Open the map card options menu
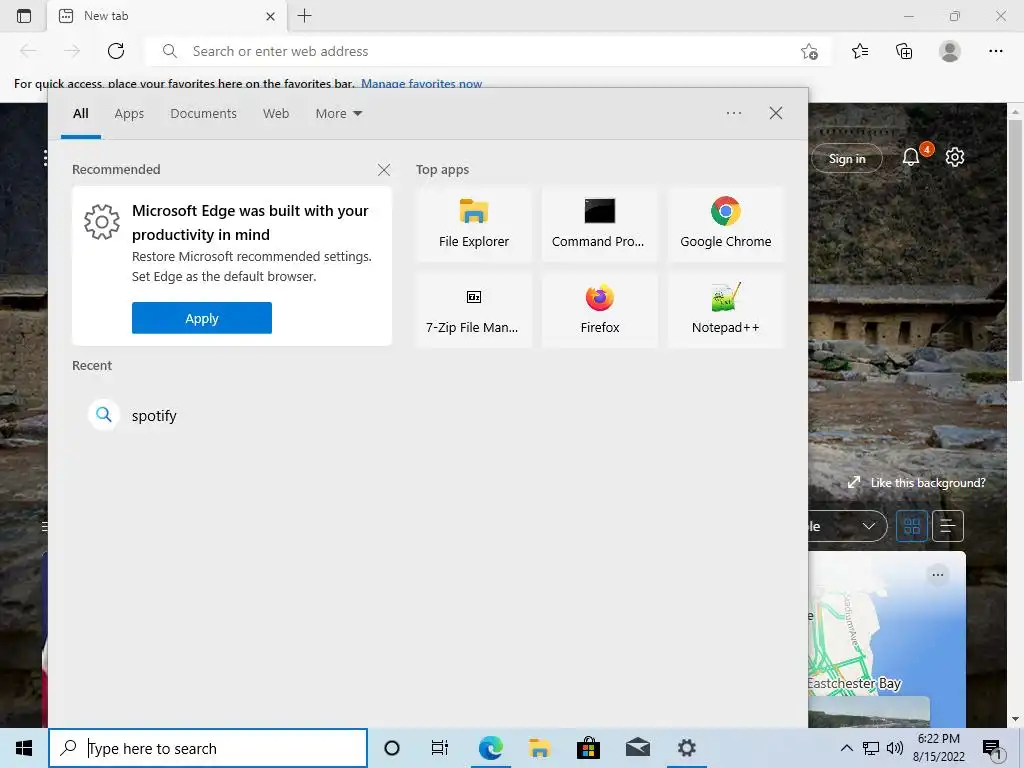 pos(938,575)
